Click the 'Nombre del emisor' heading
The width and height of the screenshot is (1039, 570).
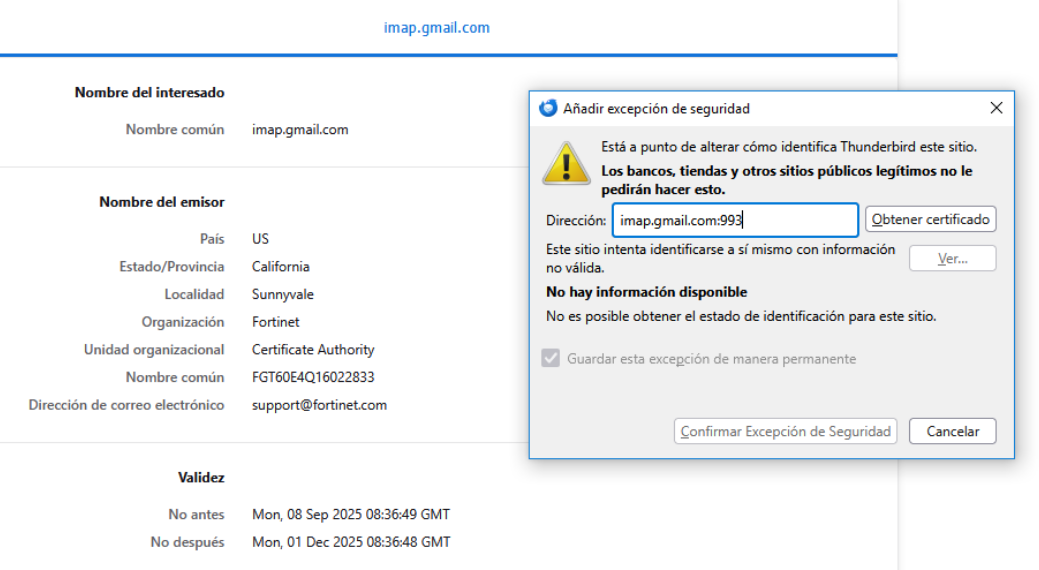[162, 202]
